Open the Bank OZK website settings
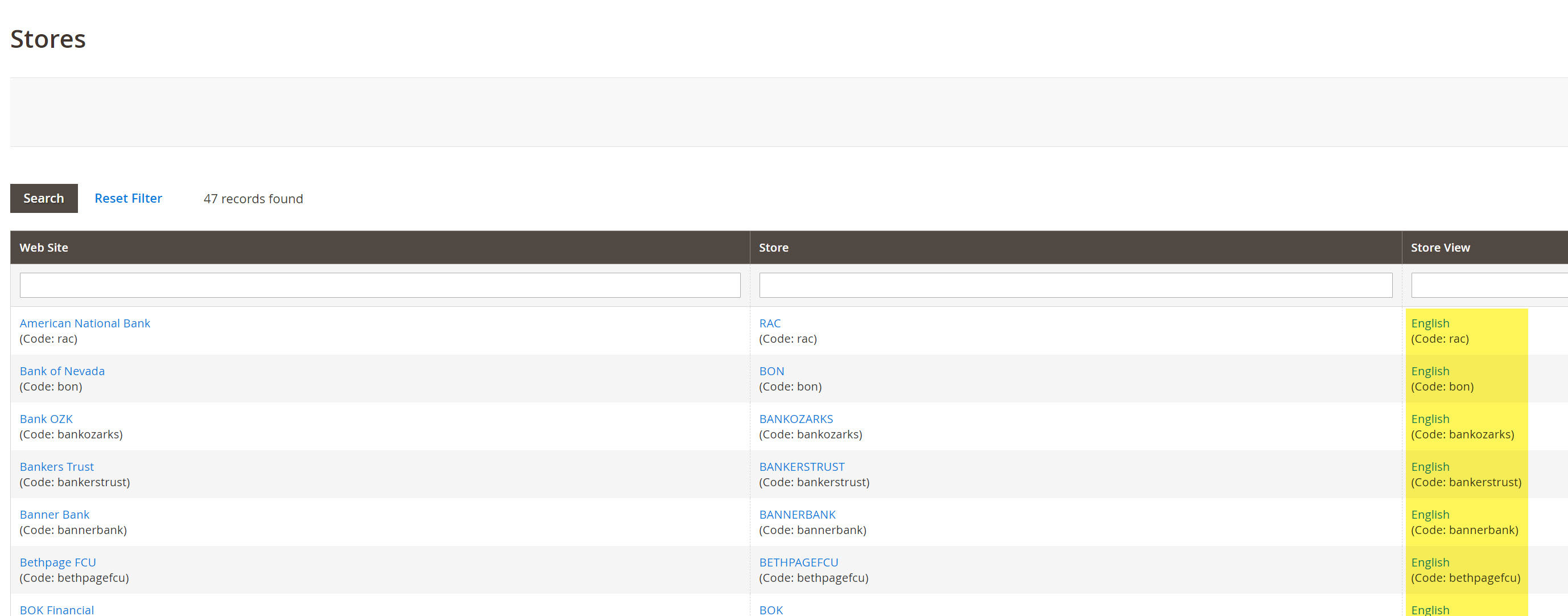1568x616 pixels. pyautogui.click(x=46, y=418)
